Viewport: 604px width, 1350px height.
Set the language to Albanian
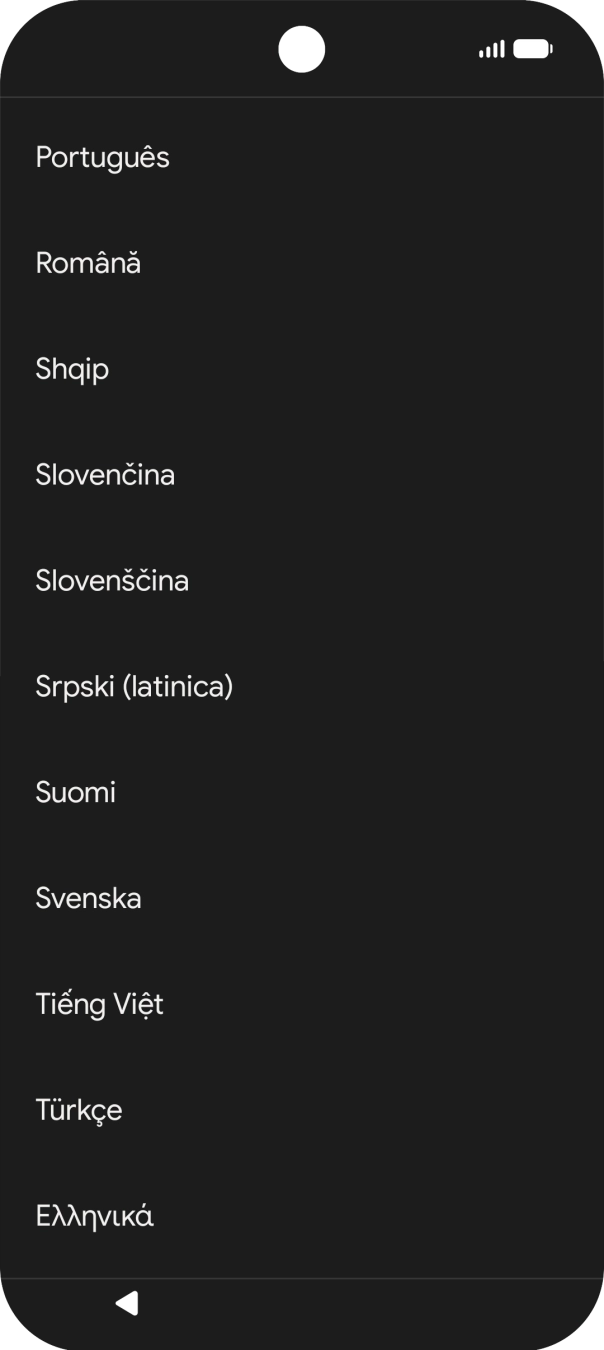pyautogui.click(x=72, y=370)
